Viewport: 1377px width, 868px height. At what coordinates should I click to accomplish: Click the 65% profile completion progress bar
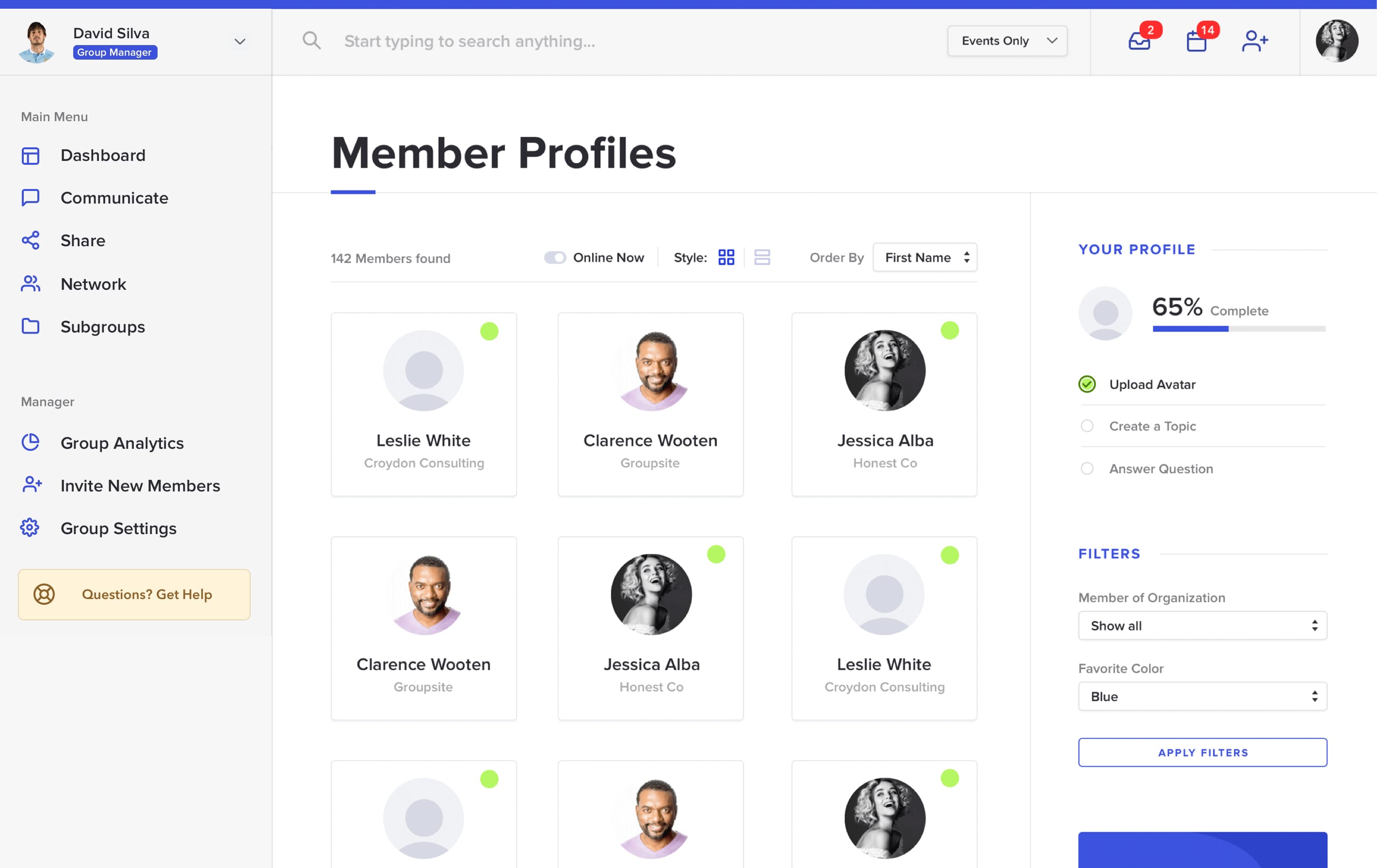(1239, 329)
